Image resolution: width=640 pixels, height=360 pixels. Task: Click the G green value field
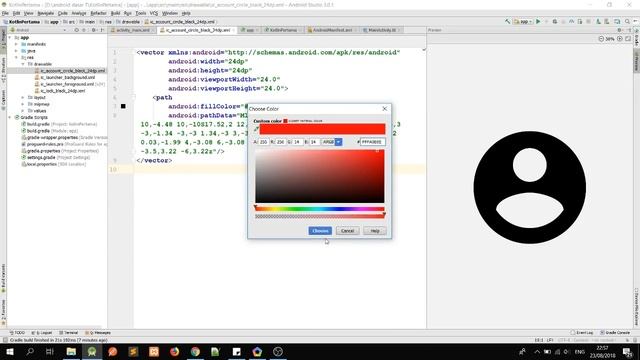[298, 142]
